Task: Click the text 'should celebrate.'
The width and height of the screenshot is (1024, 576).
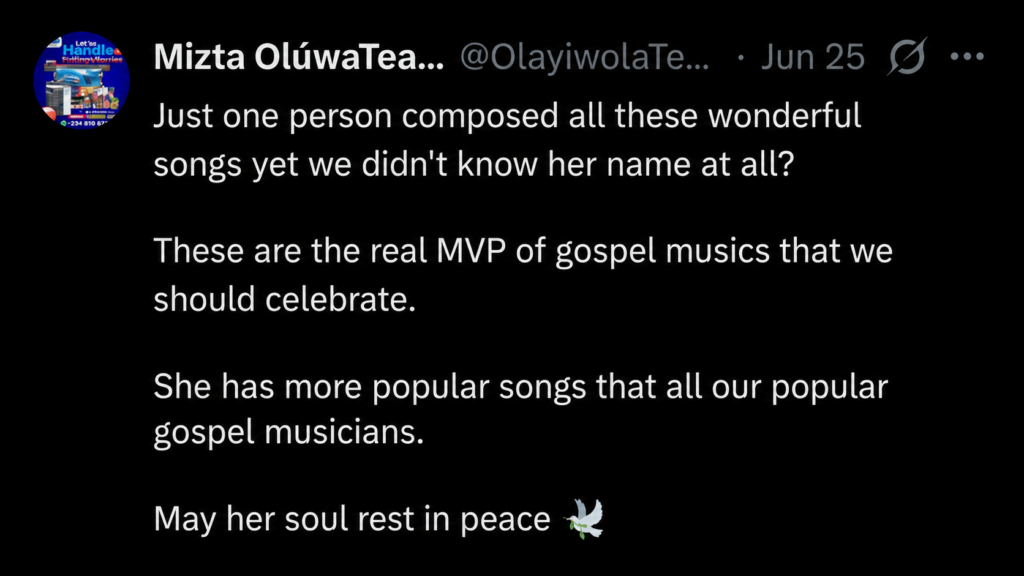Action: 285,300
